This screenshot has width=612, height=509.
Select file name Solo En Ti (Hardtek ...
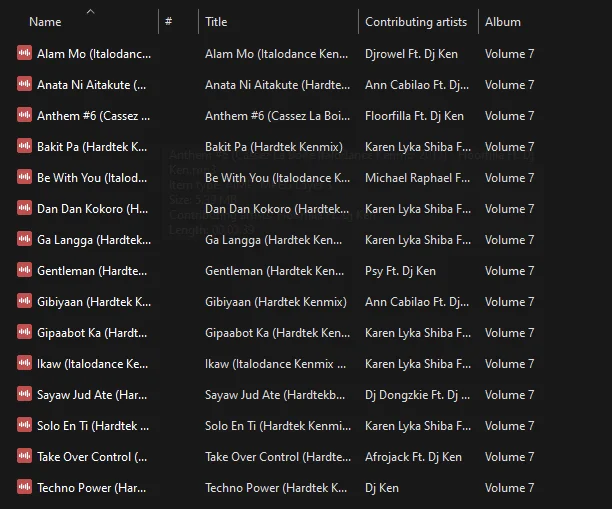click(x=93, y=426)
